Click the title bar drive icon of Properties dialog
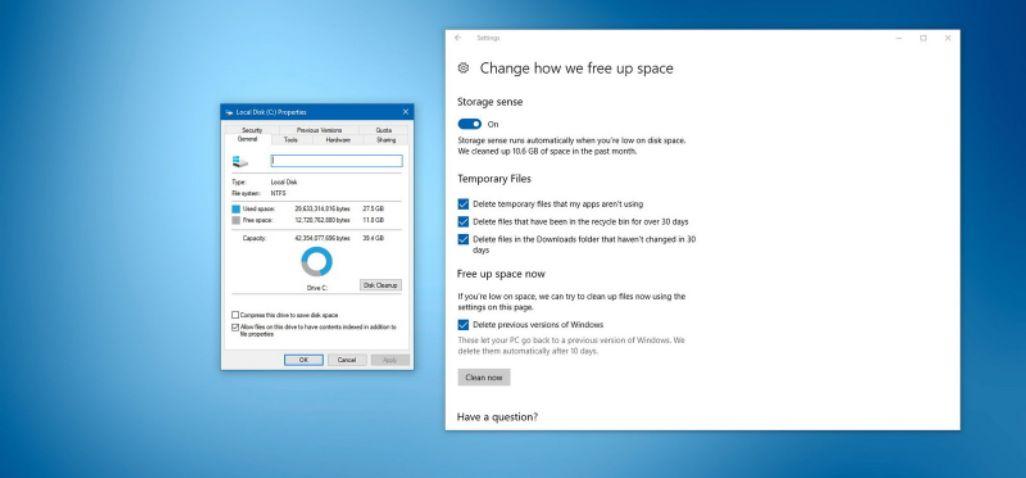The width and height of the screenshot is (1026, 478). point(229,112)
